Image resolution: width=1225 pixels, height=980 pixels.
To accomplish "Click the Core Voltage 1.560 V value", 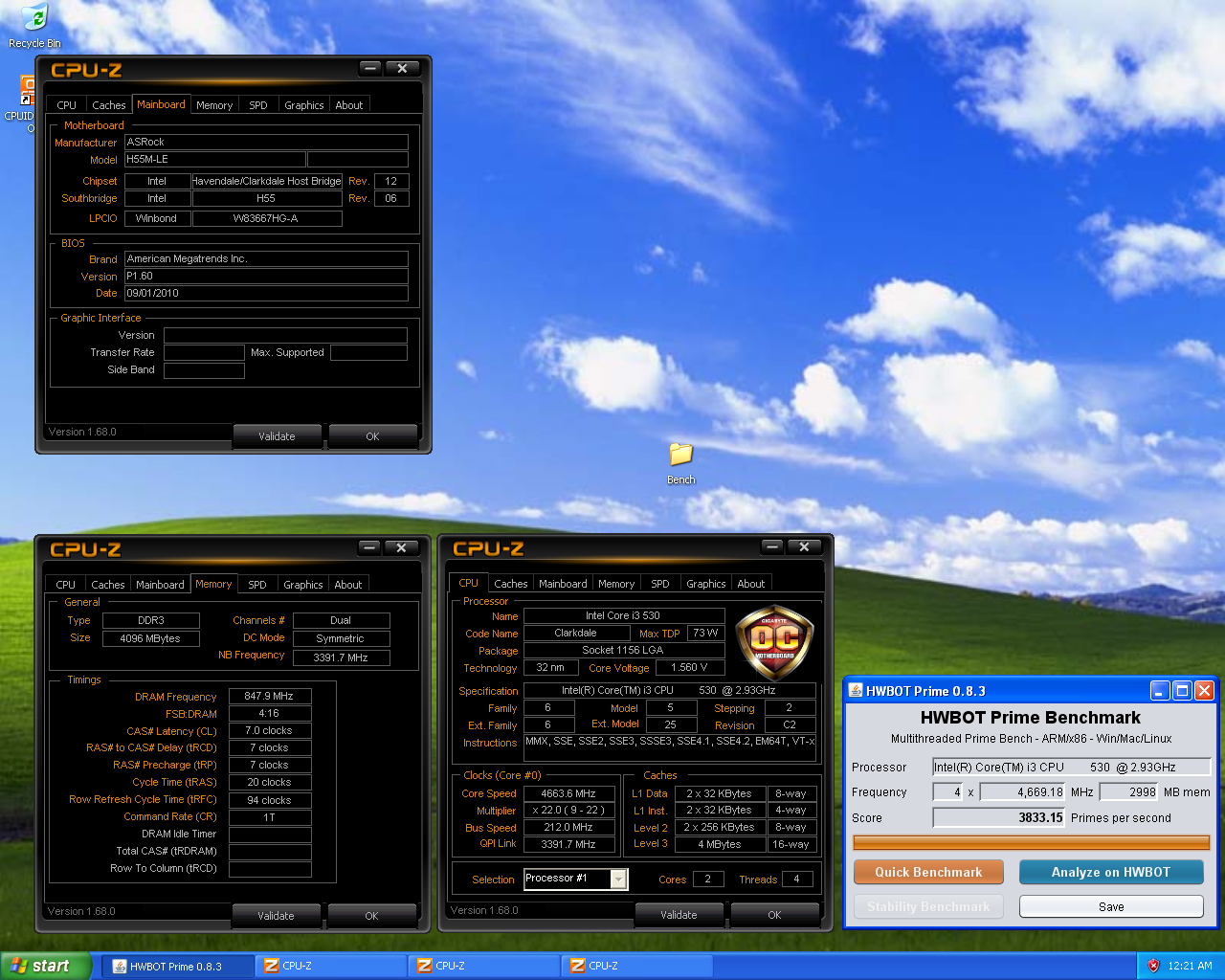I will pyautogui.click(x=689, y=668).
